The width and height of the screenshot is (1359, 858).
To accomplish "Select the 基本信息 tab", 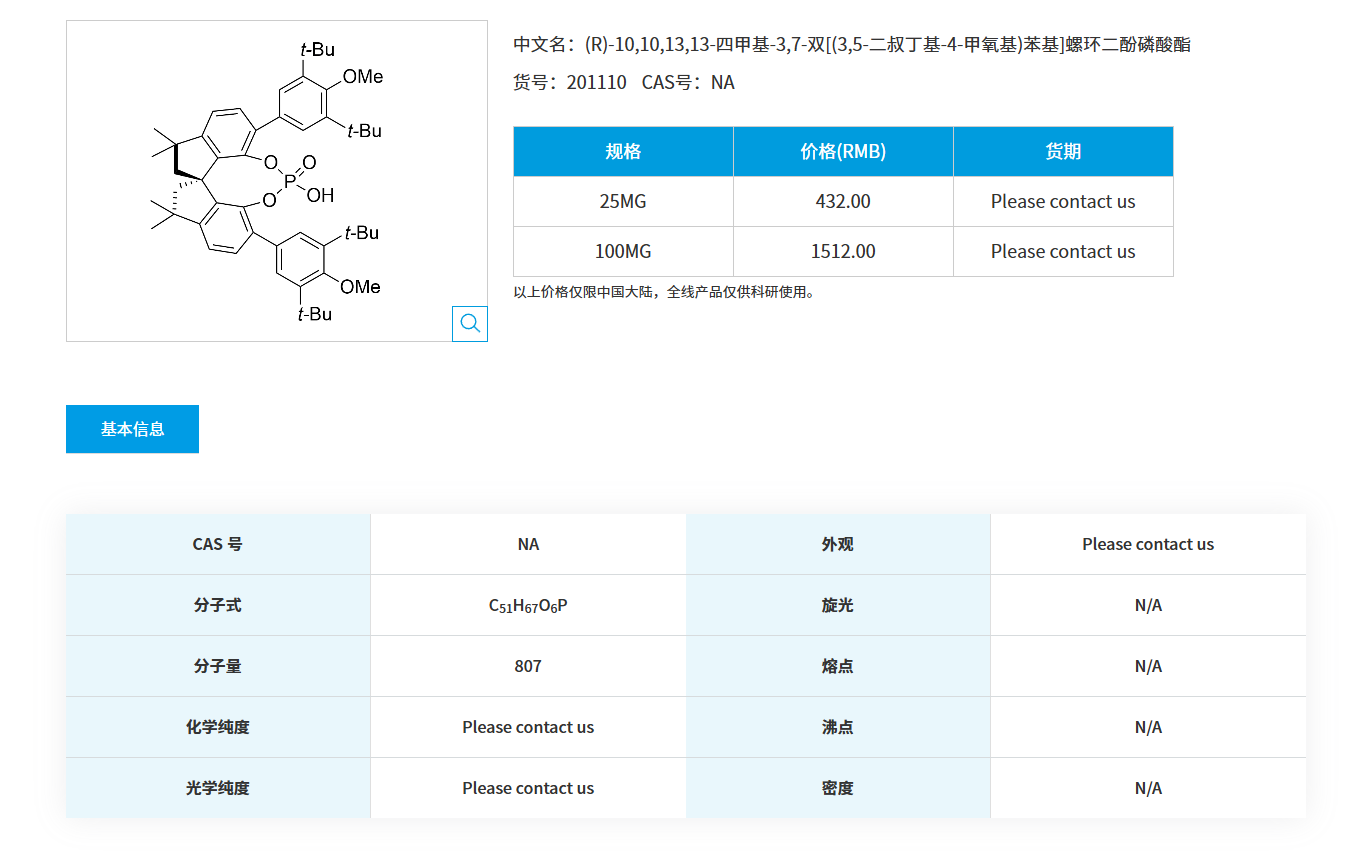I will 132,428.
